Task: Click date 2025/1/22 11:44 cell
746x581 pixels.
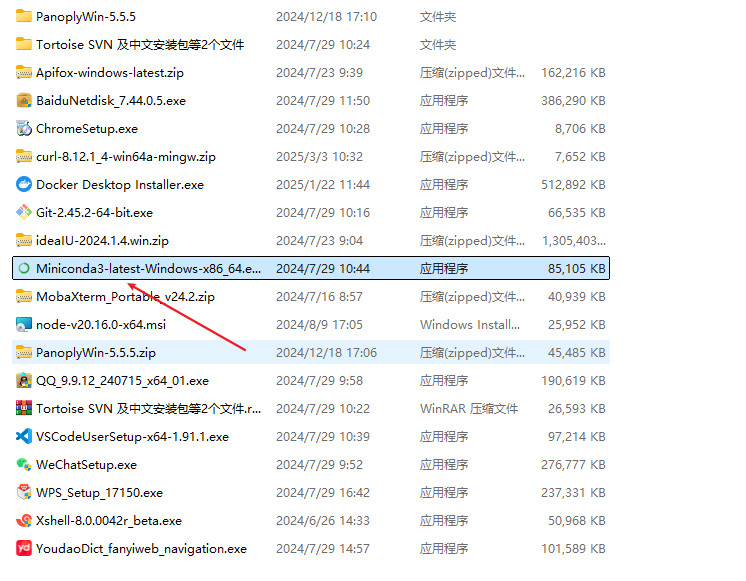Action: pos(323,185)
